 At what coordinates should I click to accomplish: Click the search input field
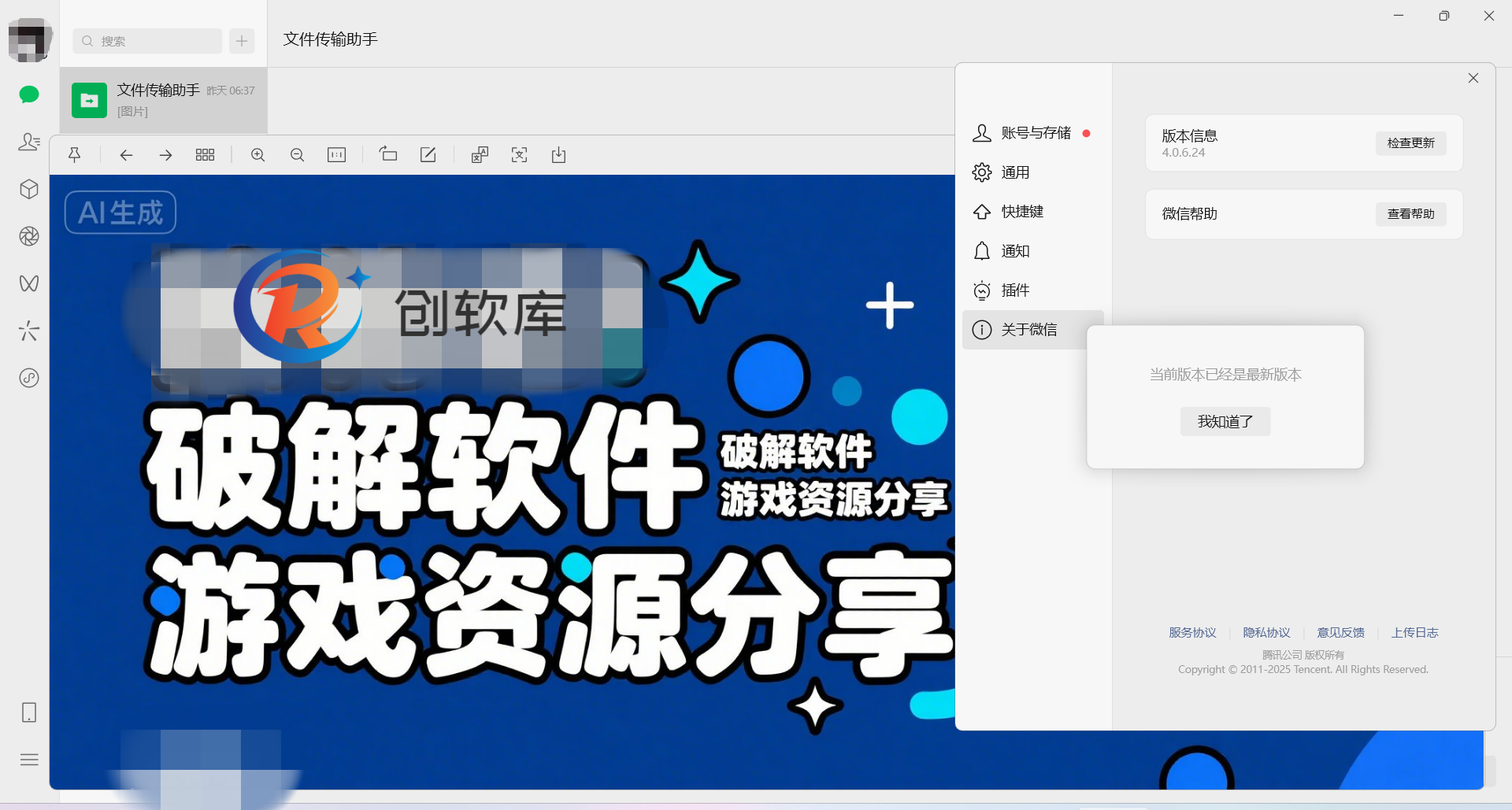pyautogui.click(x=147, y=41)
